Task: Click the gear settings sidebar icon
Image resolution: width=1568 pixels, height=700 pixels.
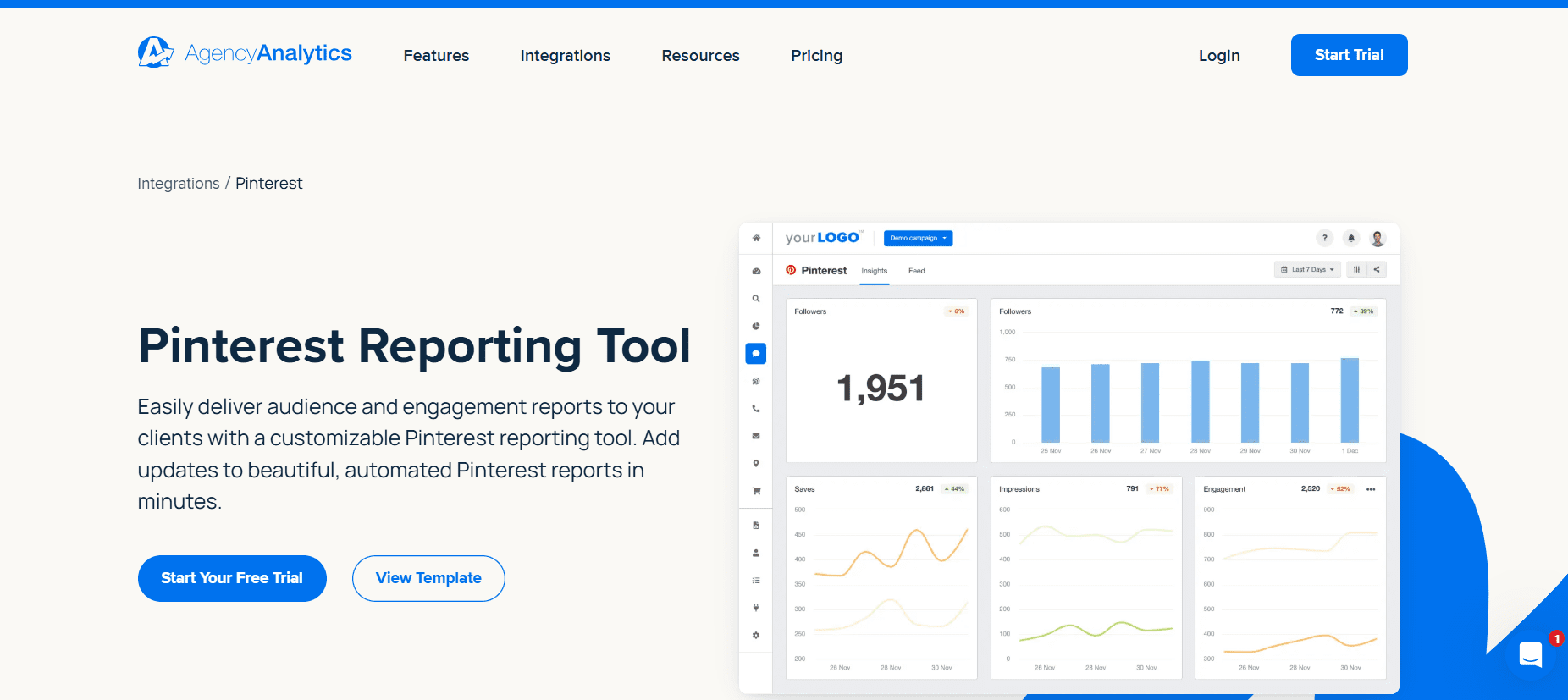Action: tap(756, 635)
